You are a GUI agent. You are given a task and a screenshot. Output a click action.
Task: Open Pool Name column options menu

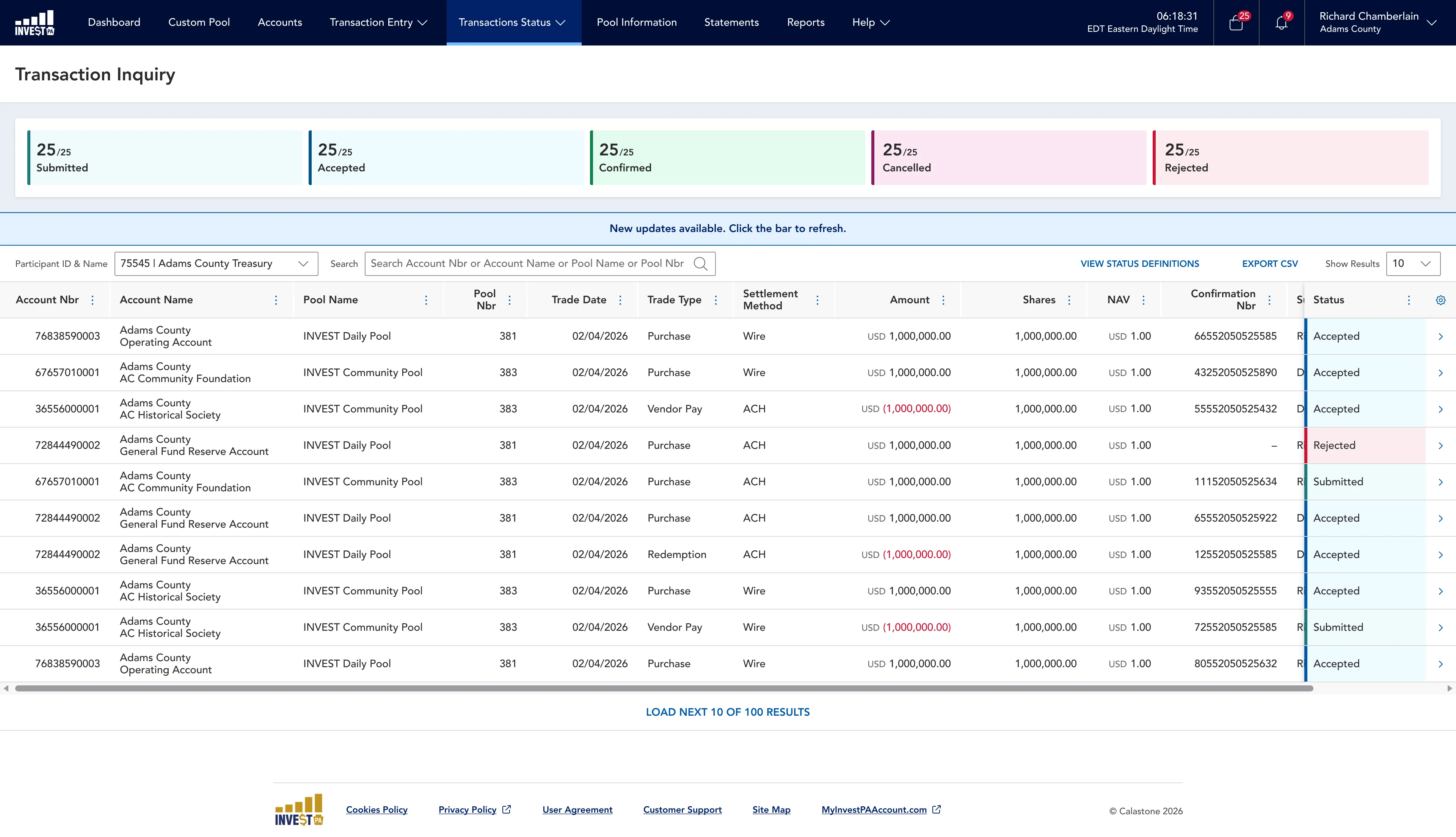click(426, 300)
